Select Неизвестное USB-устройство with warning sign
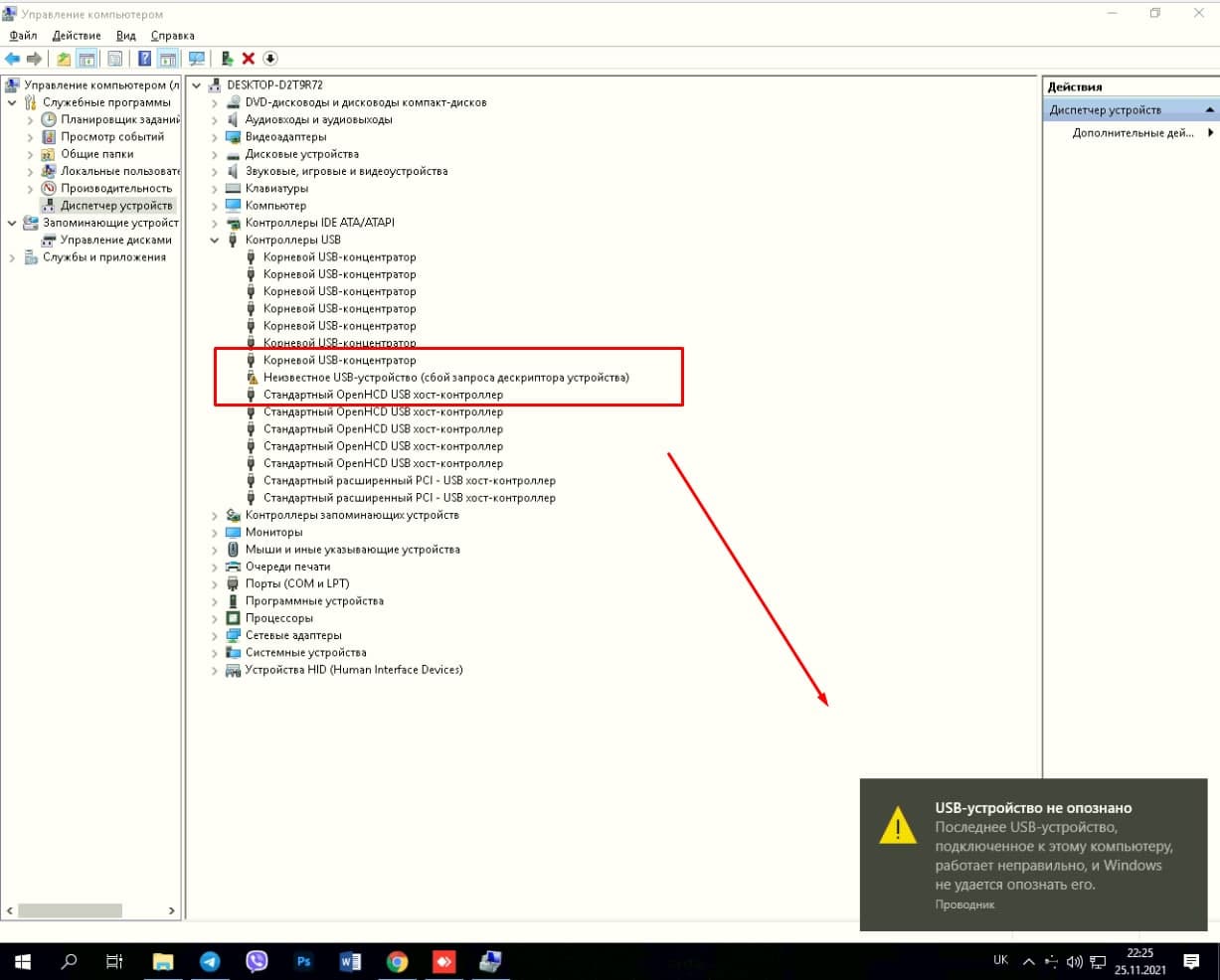 tap(445, 378)
